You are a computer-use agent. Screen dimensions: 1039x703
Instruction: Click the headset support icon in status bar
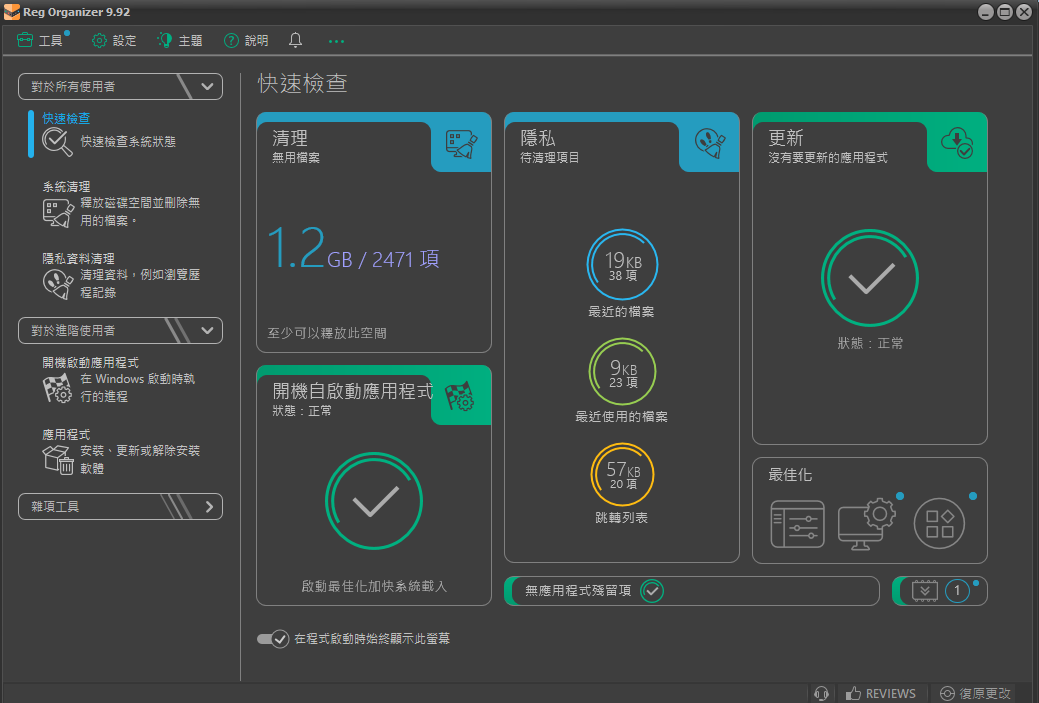pyautogui.click(x=821, y=693)
